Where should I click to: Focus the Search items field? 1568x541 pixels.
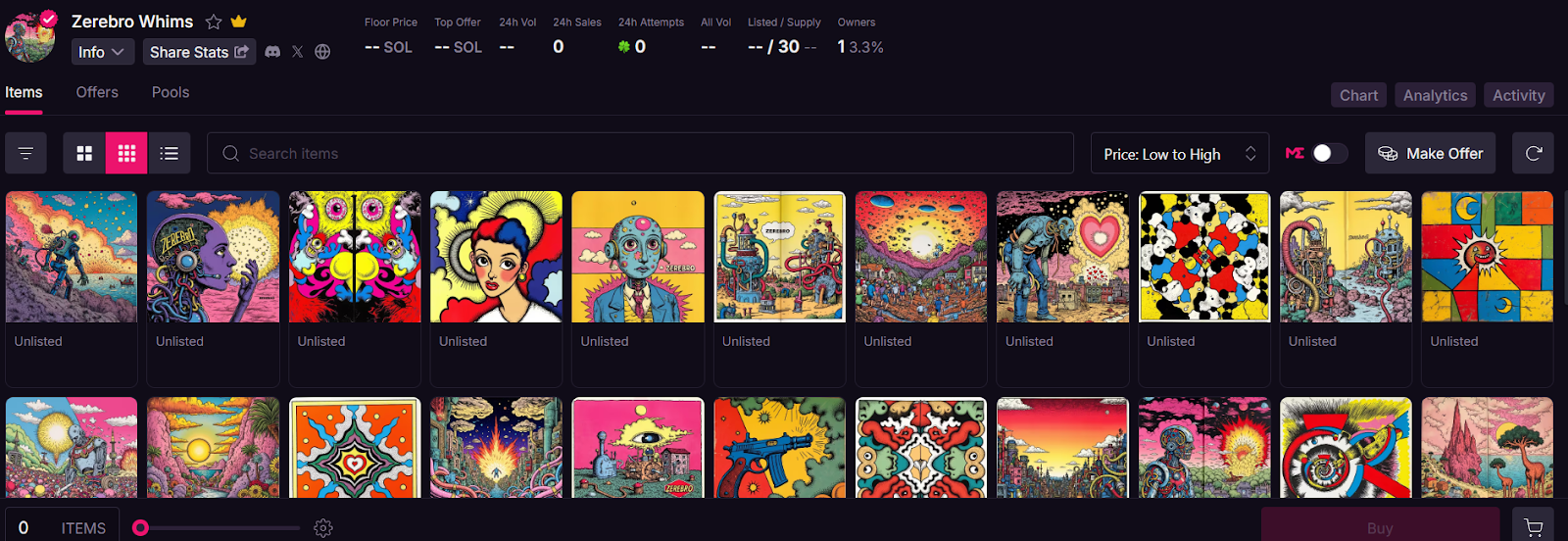coord(640,153)
